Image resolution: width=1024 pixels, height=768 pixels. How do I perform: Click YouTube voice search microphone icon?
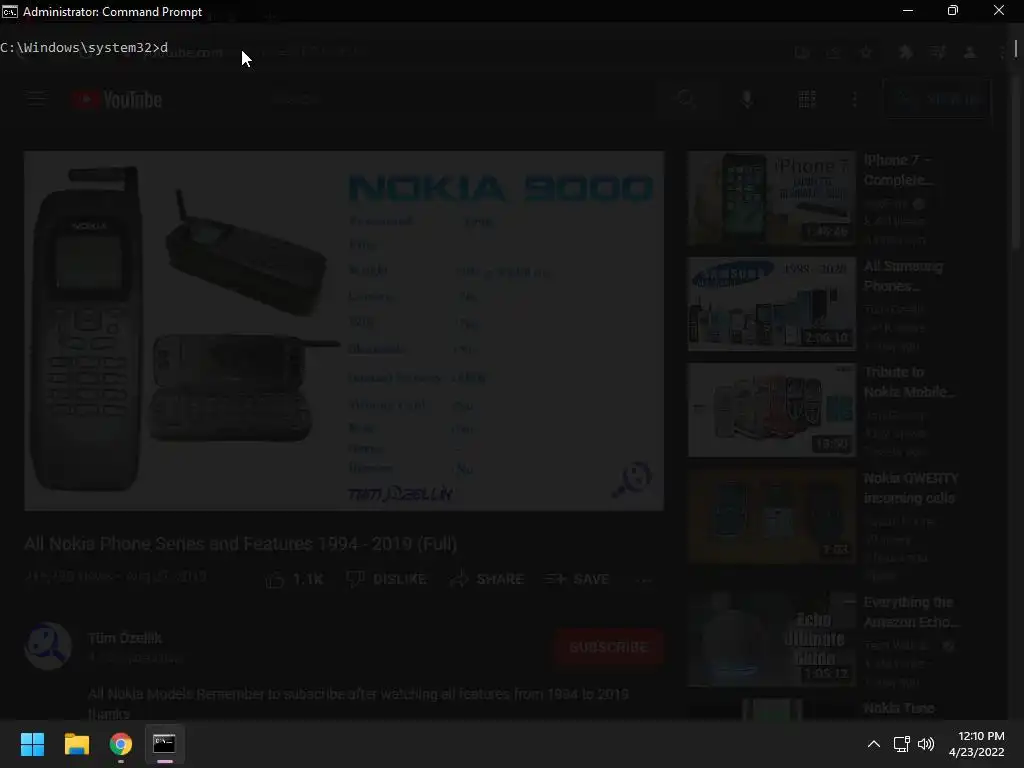(x=747, y=99)
